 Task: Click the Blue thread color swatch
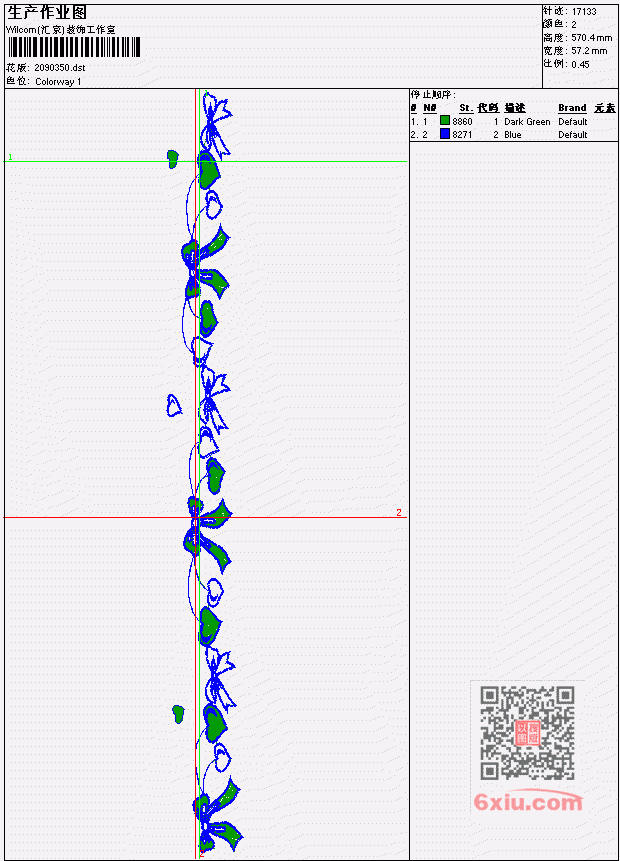coord(445,133)
